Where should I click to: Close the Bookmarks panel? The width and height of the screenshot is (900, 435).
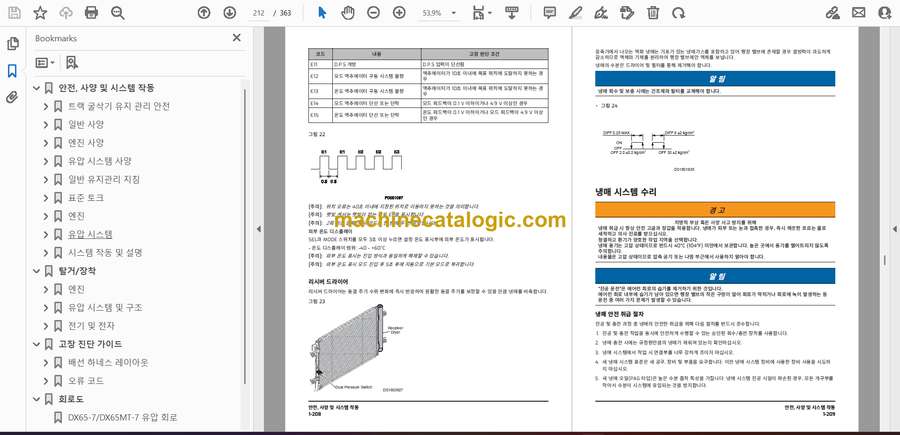coord(236,38)
